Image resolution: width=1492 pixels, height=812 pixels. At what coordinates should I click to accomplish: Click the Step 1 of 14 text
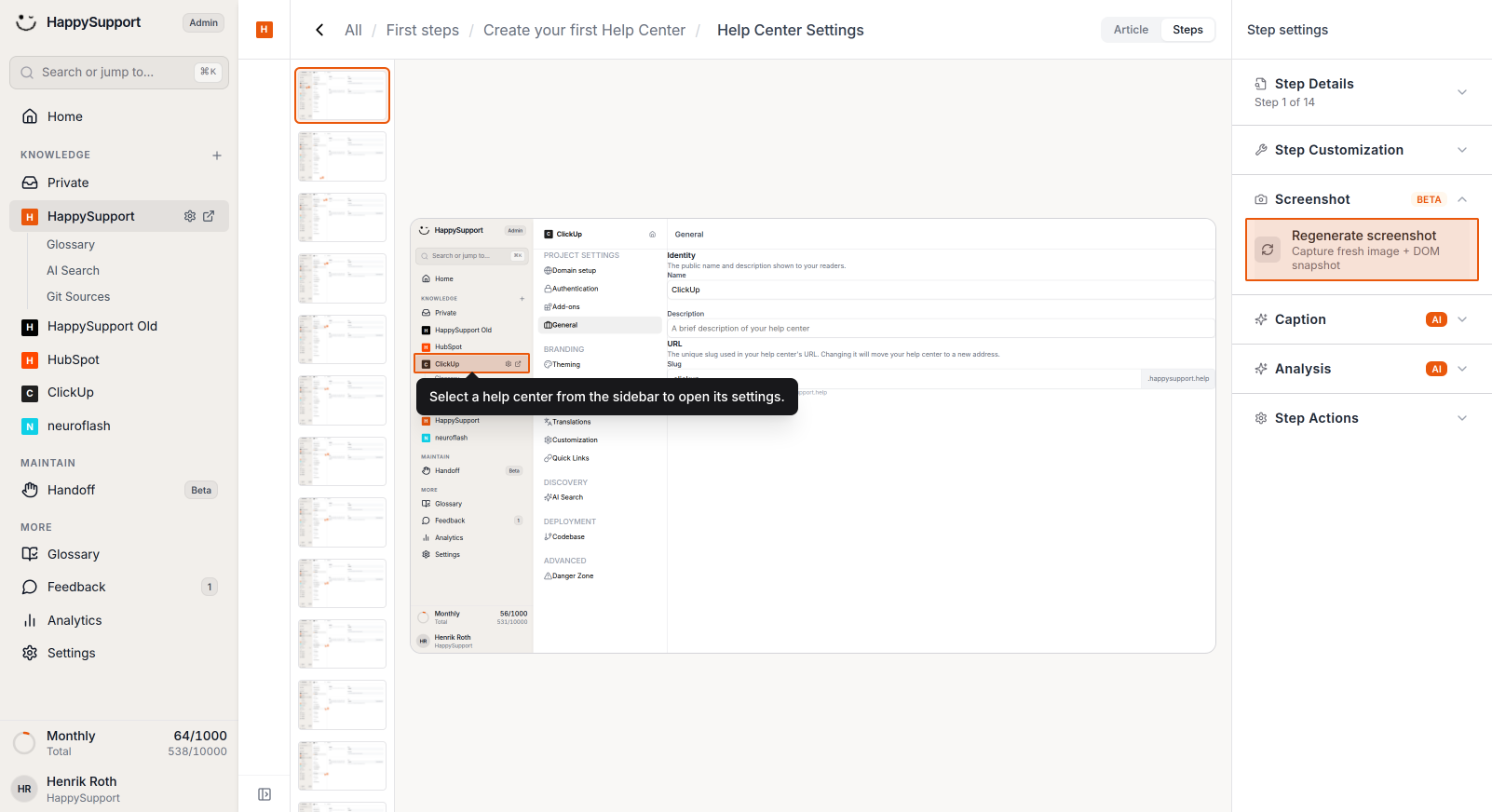(x=1284, y=102)
